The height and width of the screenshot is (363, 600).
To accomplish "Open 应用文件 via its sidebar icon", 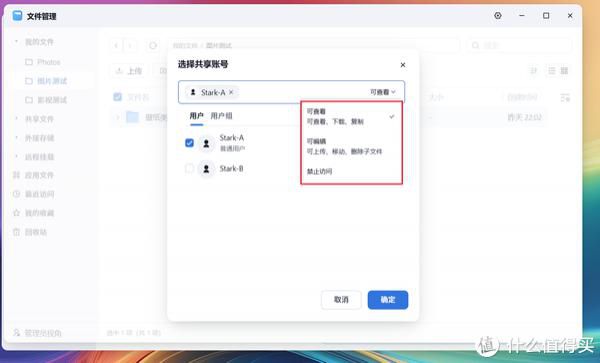I will tap(16, 175).
